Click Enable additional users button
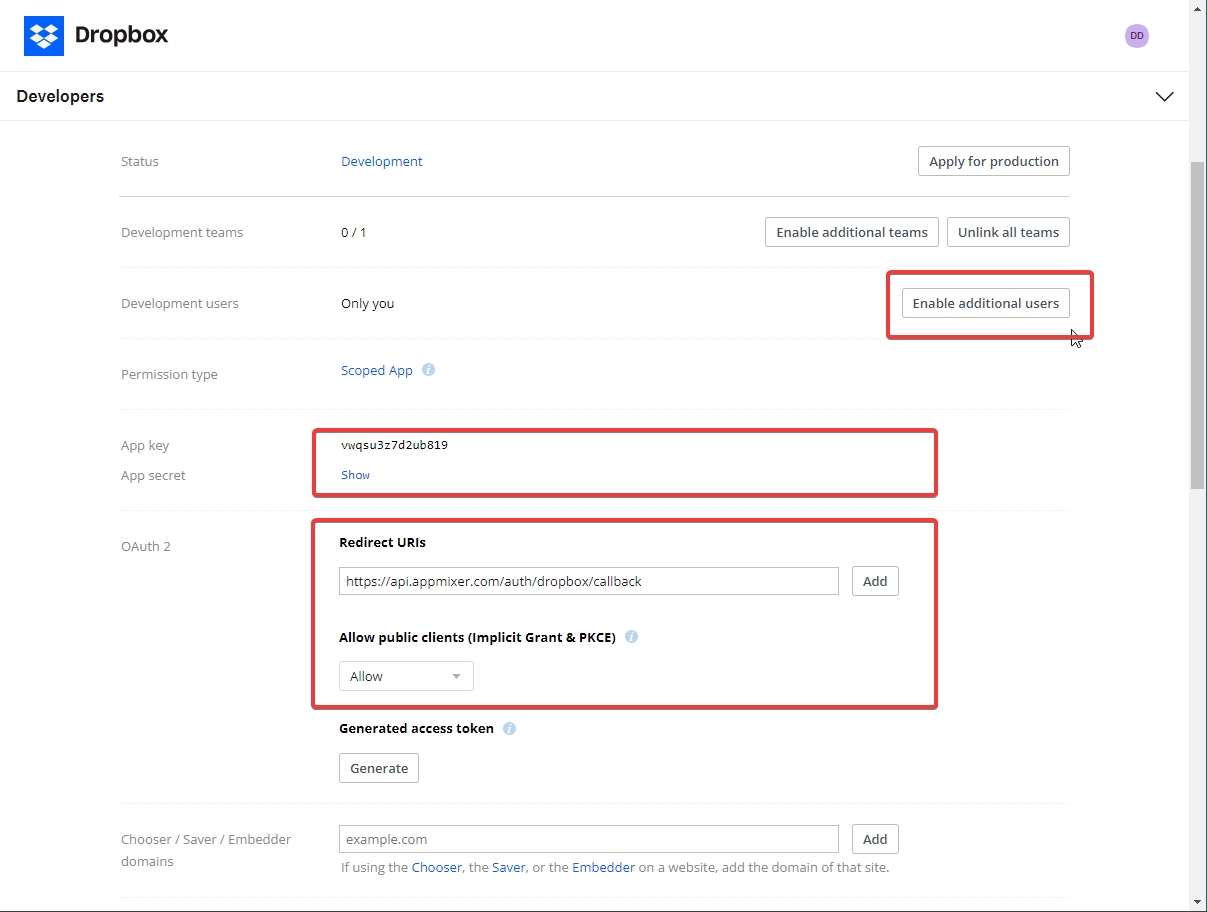Viewport: 1207px width, 912px height. tap(985, 303)
